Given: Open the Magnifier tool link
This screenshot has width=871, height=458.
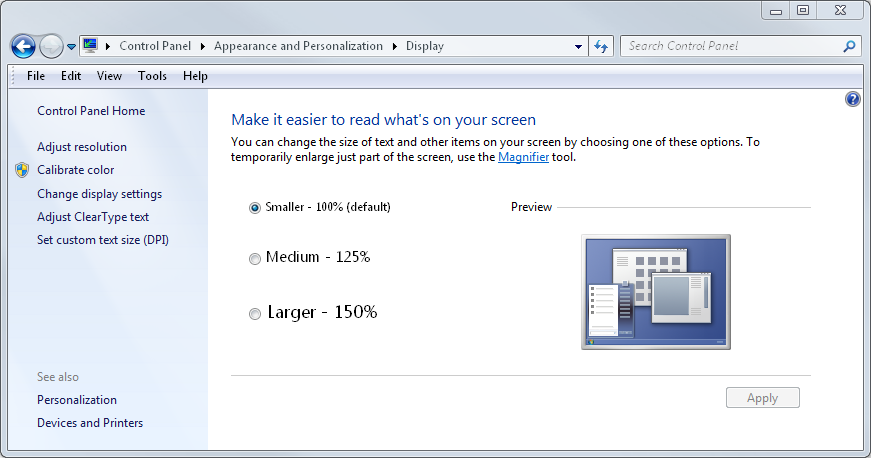Looking at the screenshot, I should click(x=523, y=157).
